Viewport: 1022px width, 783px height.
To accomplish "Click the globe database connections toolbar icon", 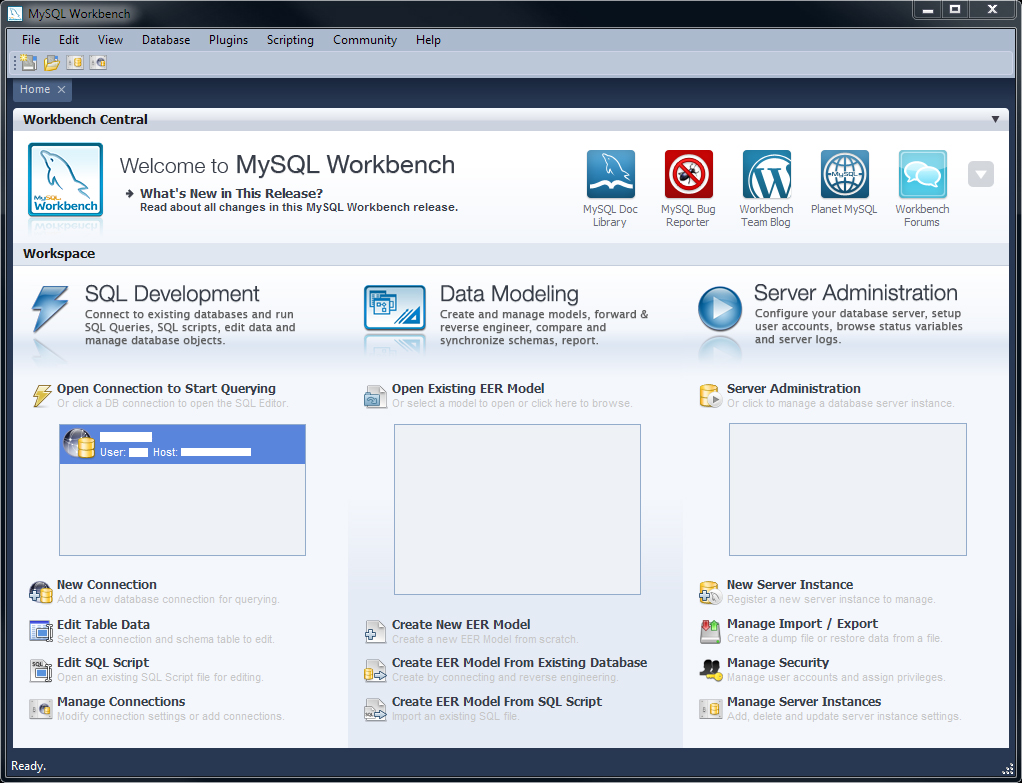I will coord(98,63).
